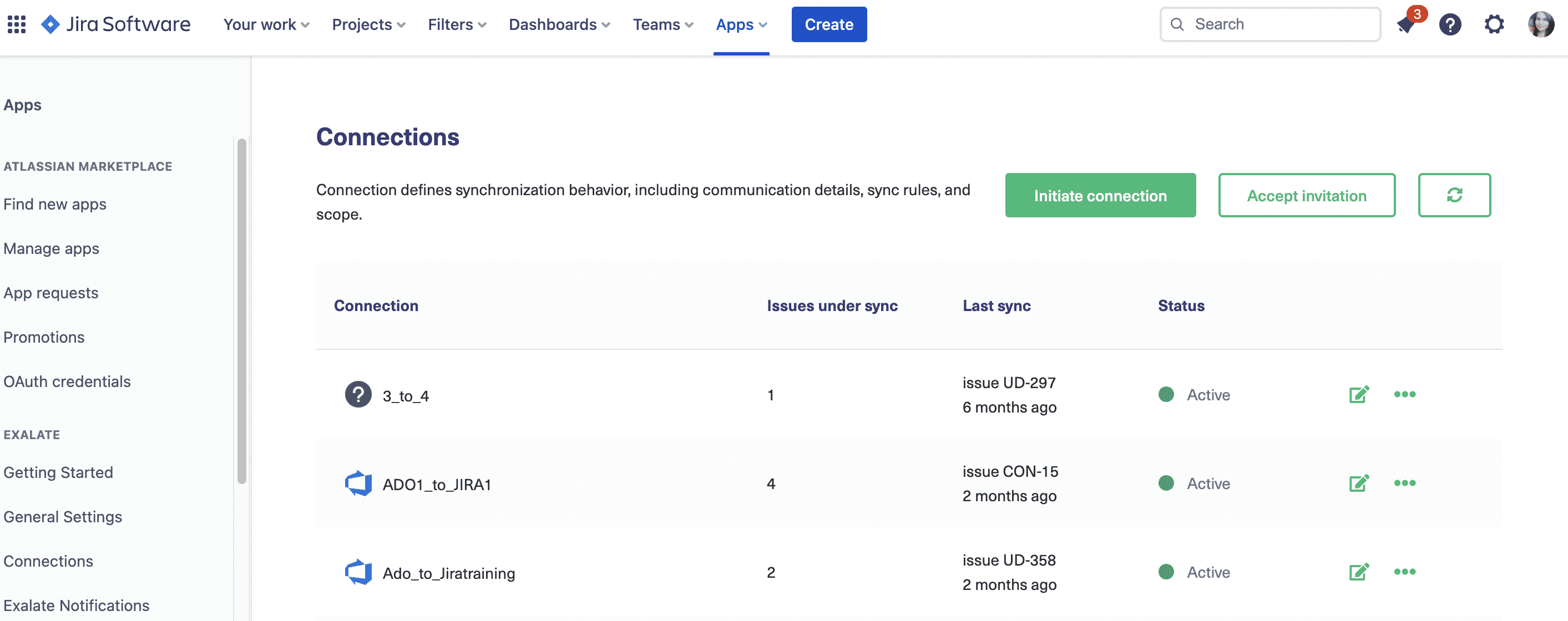The image size is (1568, 621).
Task: Click the Active status indicator for 3_to_4
Action: tap(1166, 394)
